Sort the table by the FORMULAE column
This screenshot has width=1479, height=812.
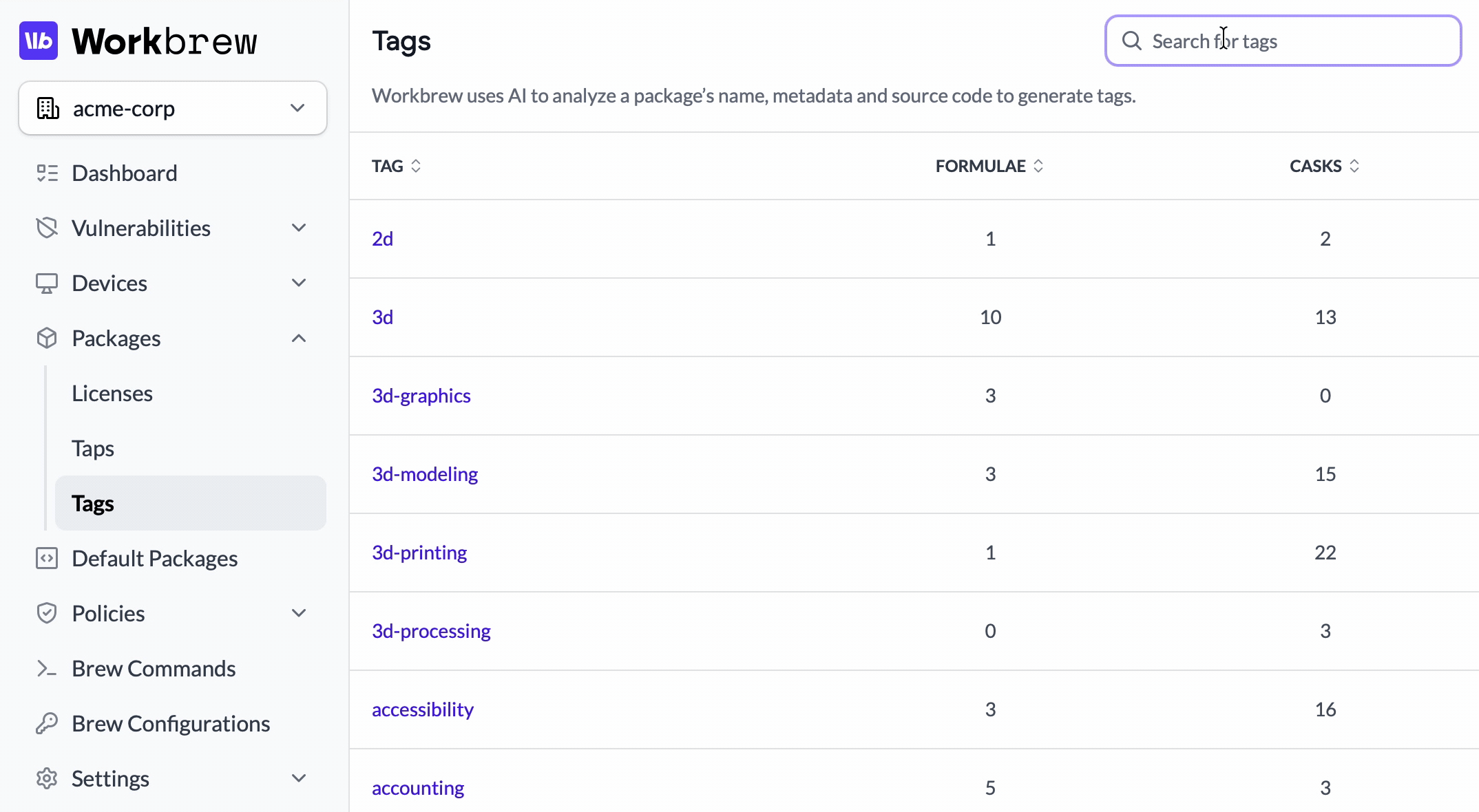(989, 166)
